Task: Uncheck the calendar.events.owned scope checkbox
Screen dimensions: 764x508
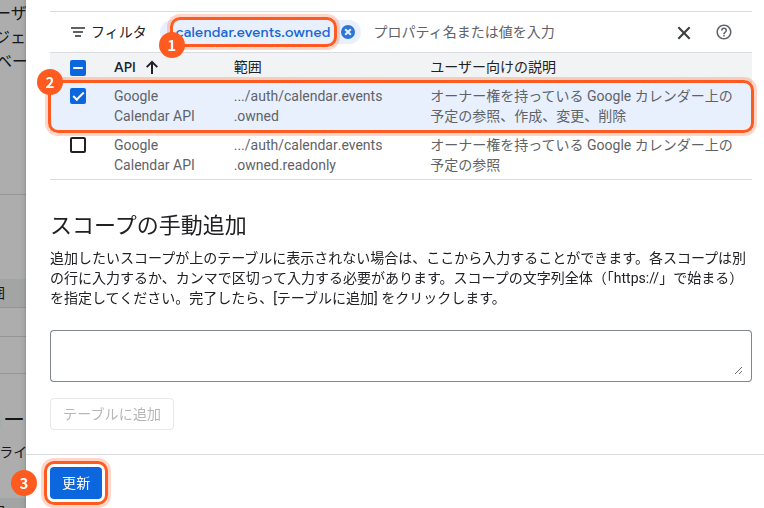Action: (x=78, y=96)
